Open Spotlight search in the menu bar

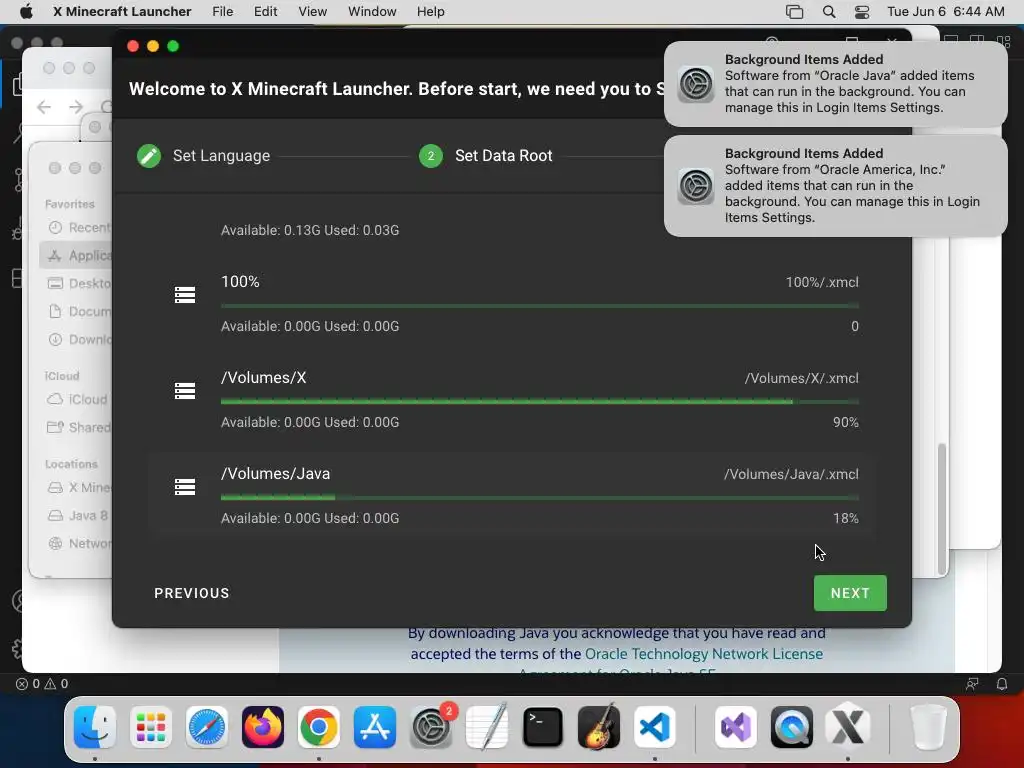(829, 12)
